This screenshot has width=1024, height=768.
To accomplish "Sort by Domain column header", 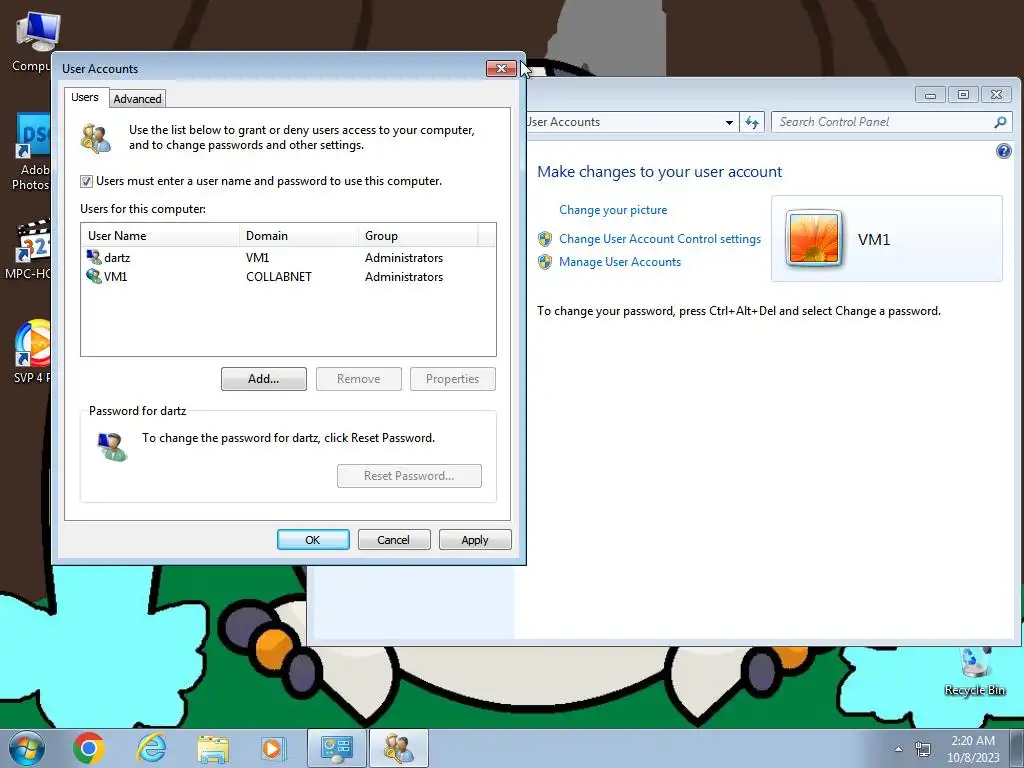I will [x=299, y=236].
